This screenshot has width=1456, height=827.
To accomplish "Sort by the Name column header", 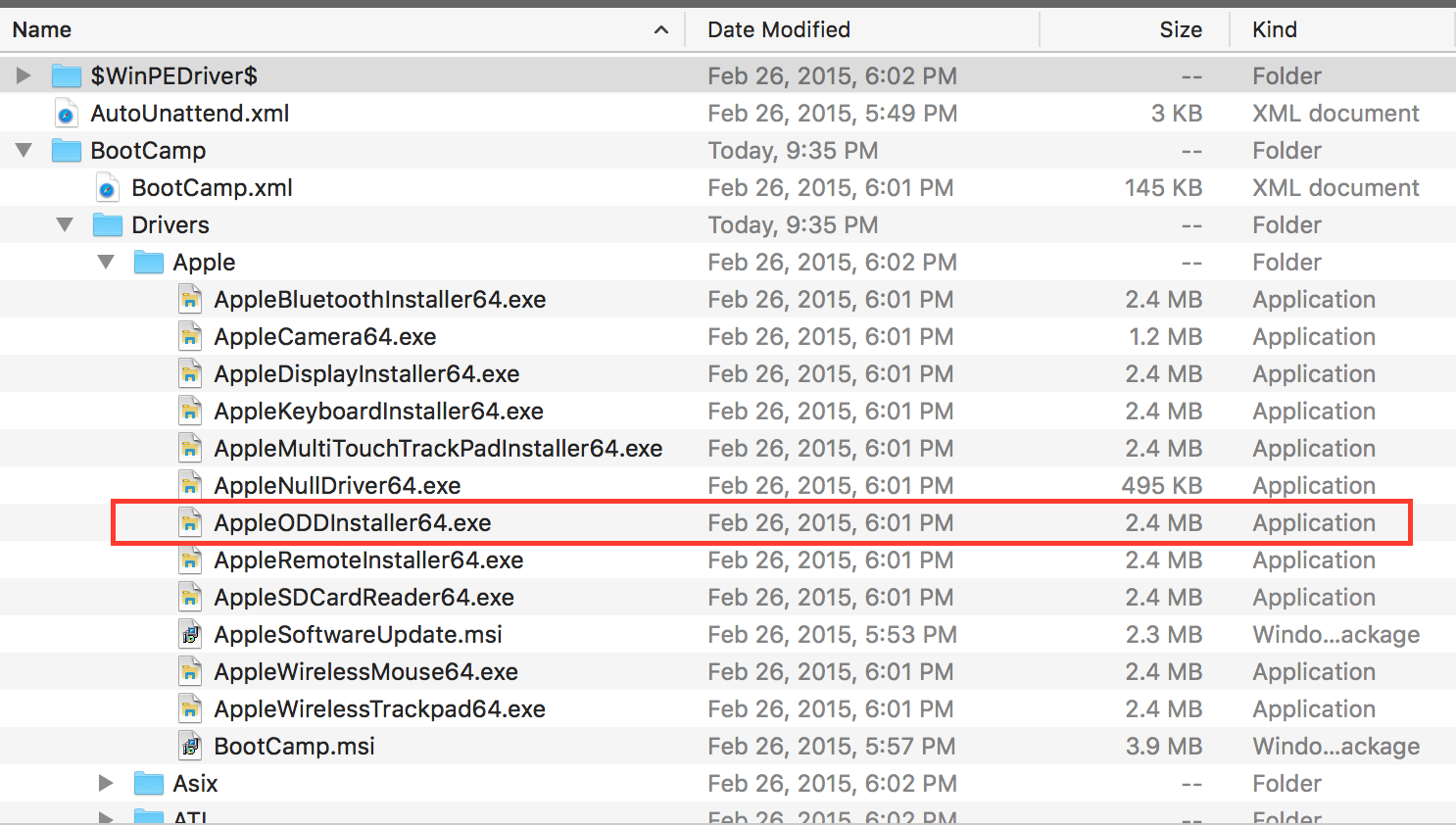I will point(342,29).
